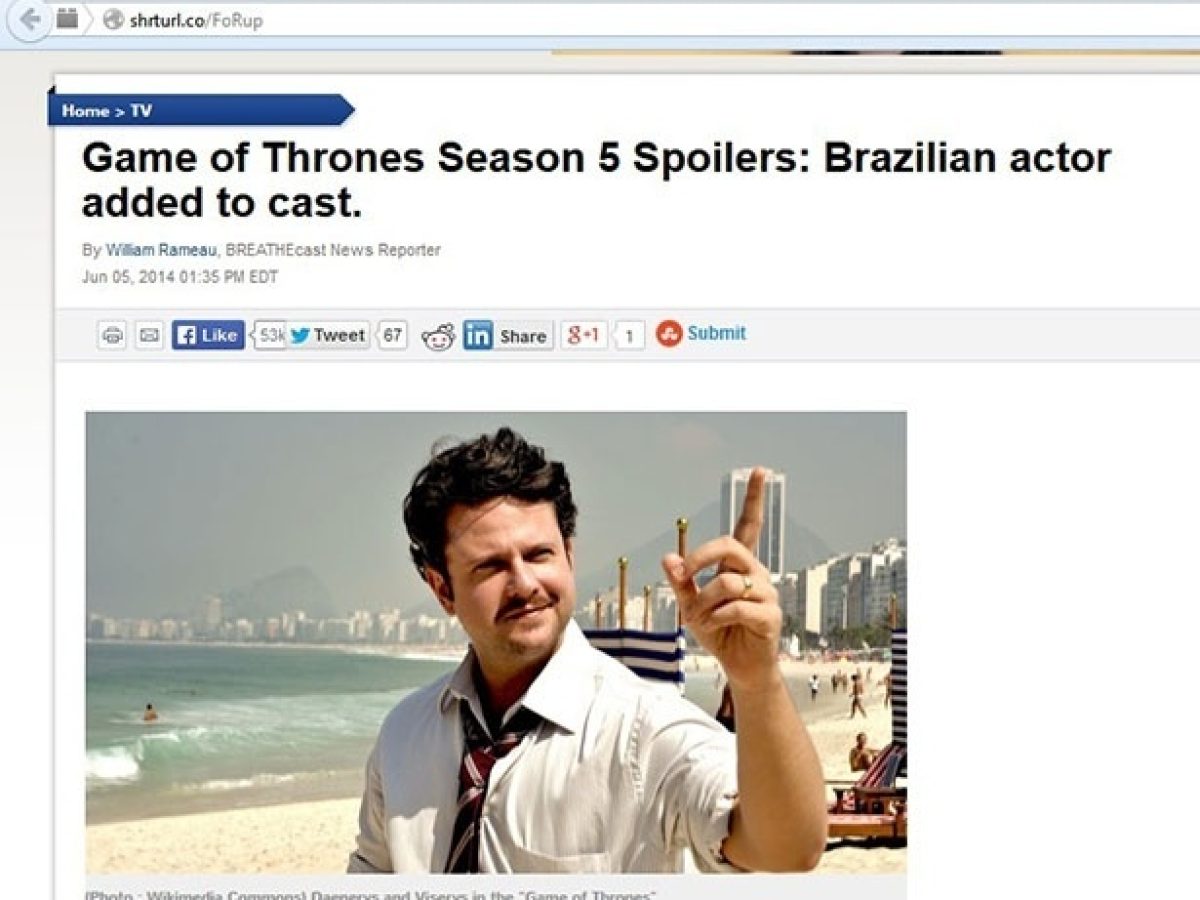Click the Twitter Tweet button
Viewport: 1200px width, 900px height.
pyautogui.click(x=329, y=335)
